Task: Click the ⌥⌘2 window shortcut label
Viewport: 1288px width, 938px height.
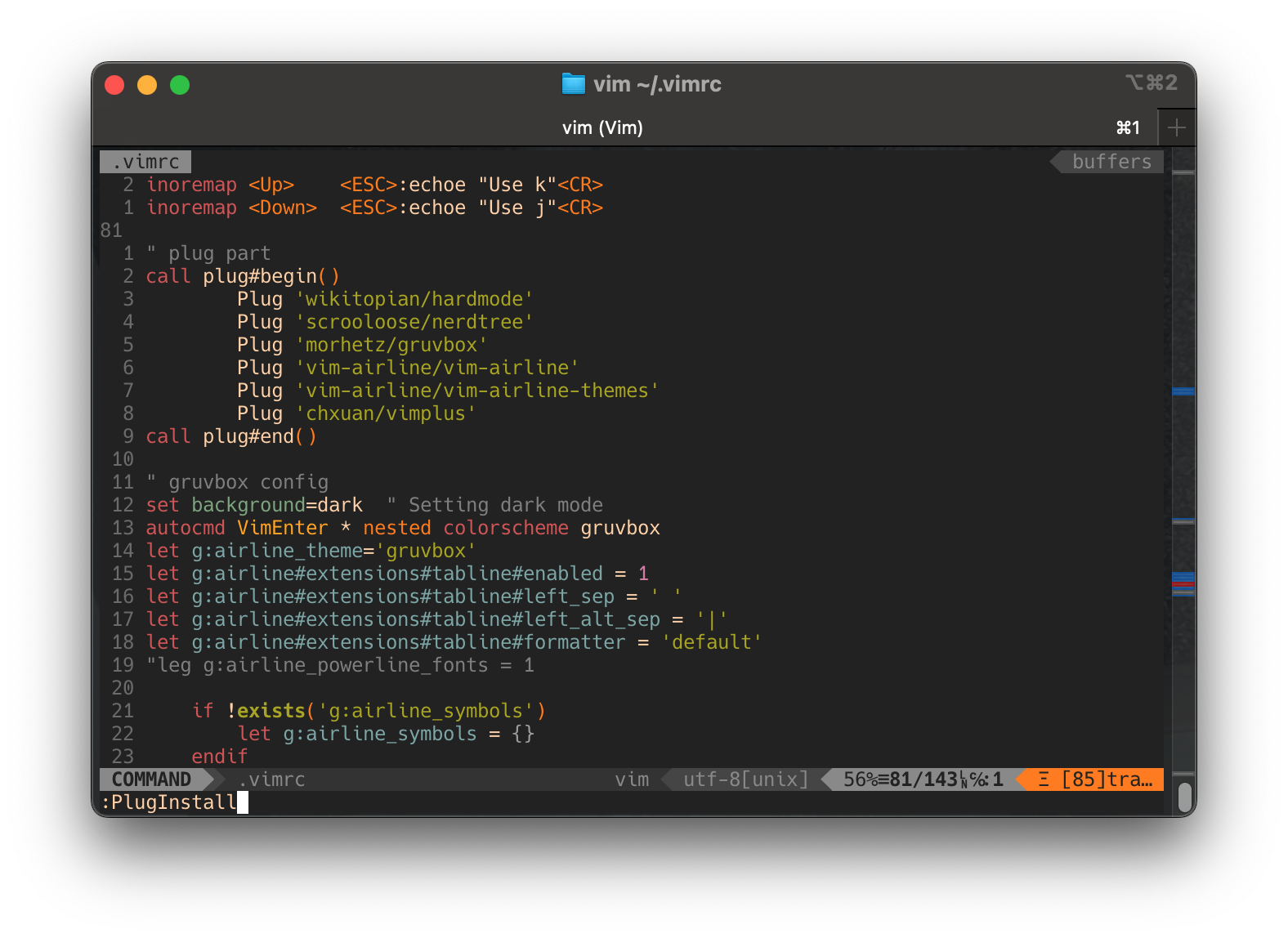Action: click(1152, 83)
